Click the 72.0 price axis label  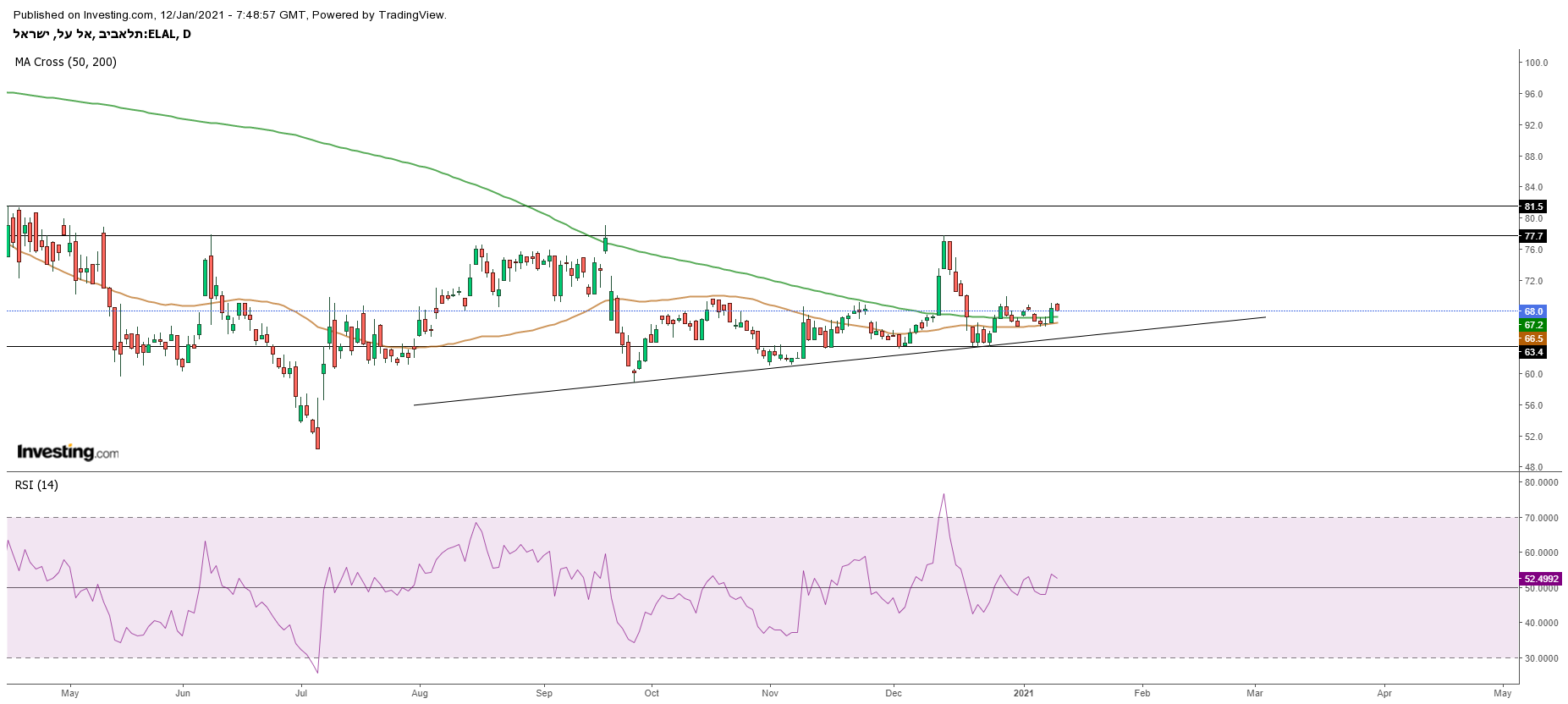click(1533, 281)
